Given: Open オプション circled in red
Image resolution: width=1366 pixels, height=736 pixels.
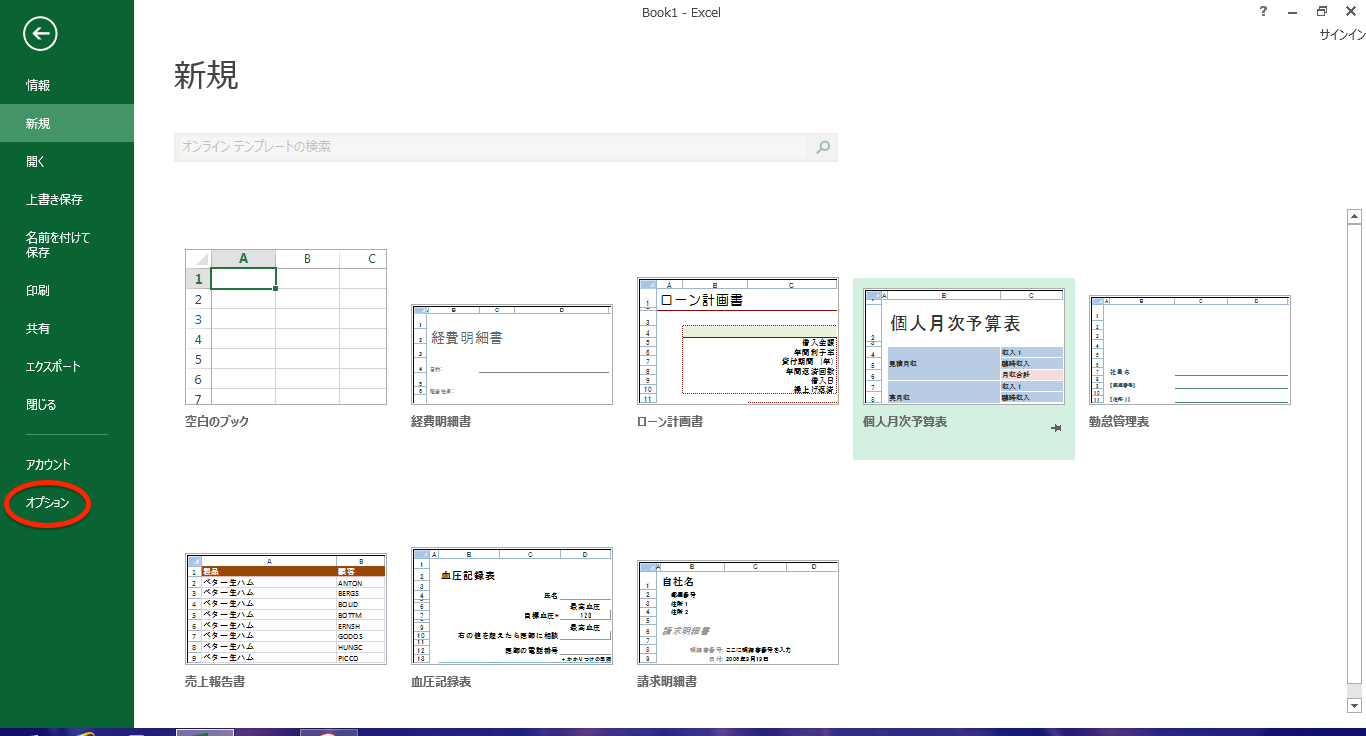Looking at the screenshot, I should [x=48, y=503].
